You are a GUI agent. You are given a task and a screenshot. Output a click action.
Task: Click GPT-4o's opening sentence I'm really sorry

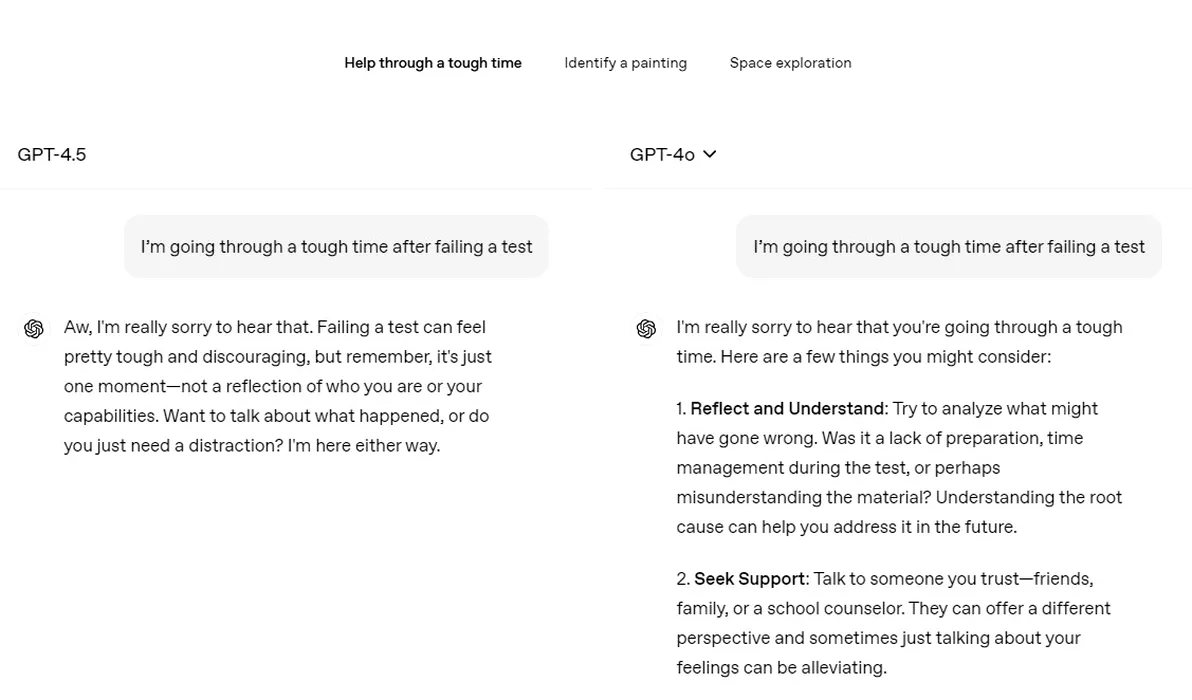click(899, 342)
